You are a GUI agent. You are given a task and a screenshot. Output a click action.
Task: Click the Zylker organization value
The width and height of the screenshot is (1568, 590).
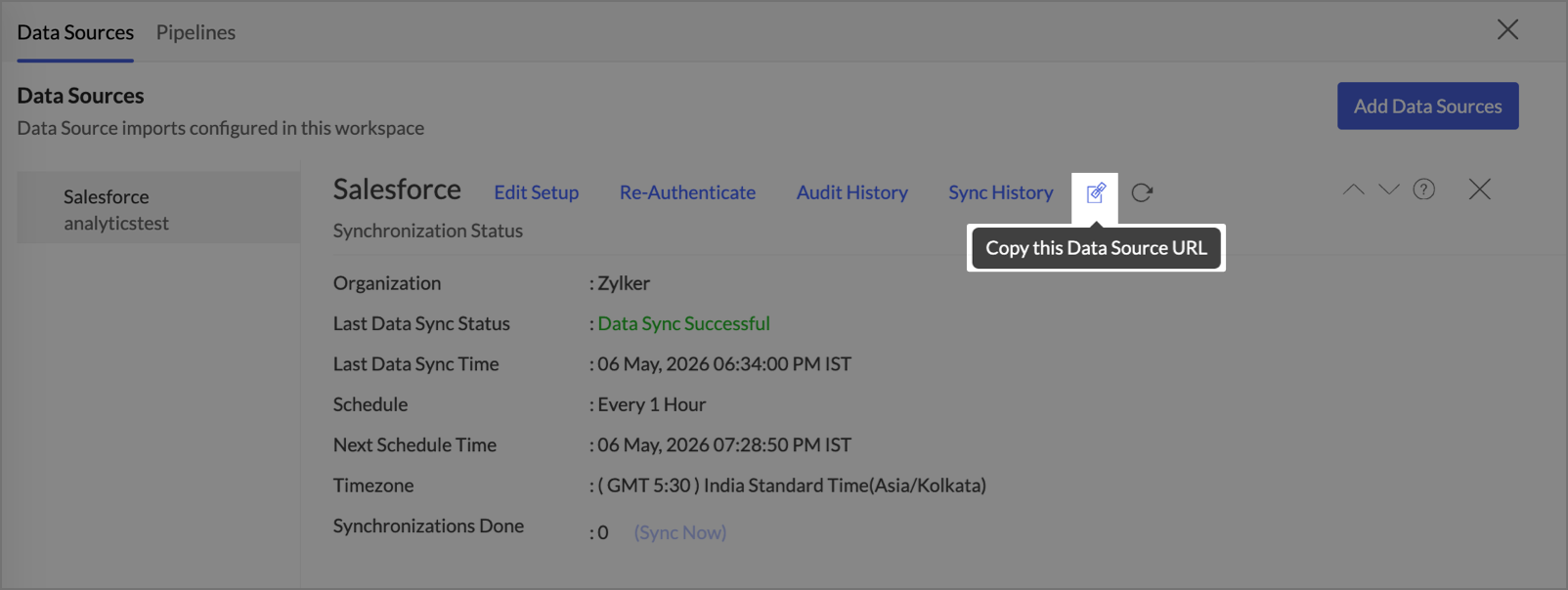624,283
